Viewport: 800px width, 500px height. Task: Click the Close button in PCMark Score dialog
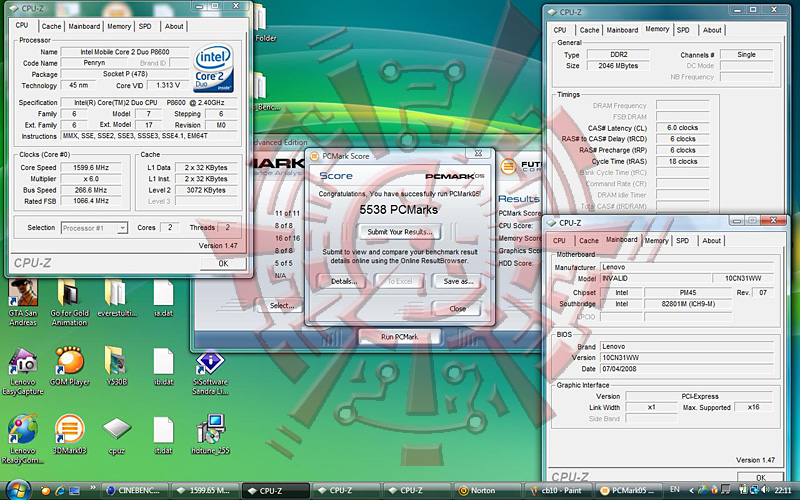coord(457,309)
